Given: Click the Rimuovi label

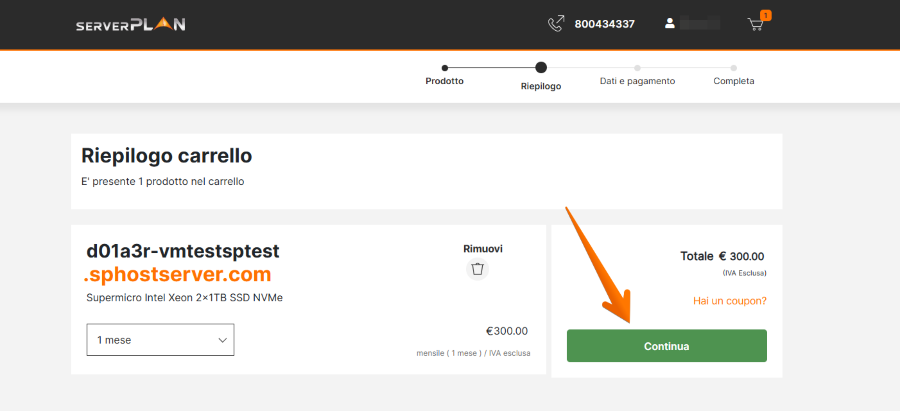Looking at the screenshot, I should click(x=482, y=248).
